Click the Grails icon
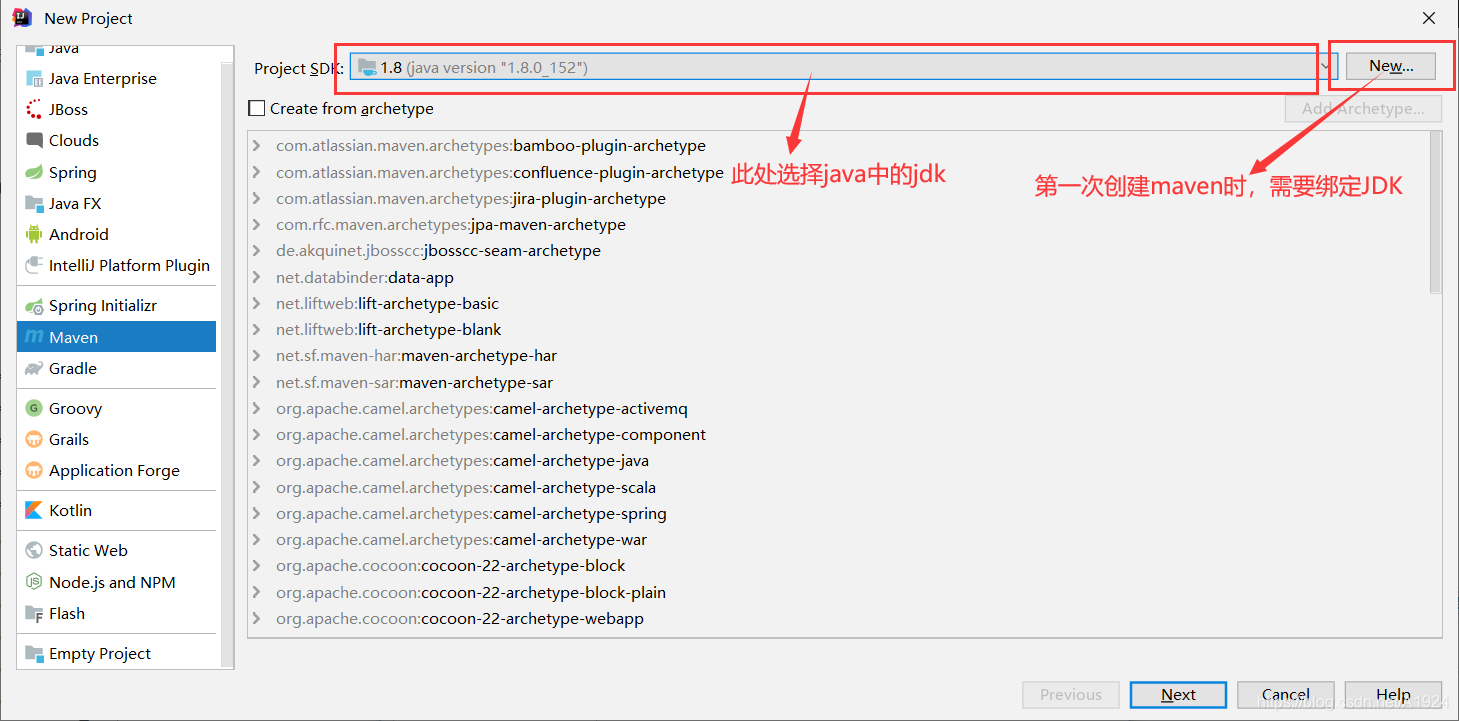Image resolution: width=1459 pixels, height=721 pixels. pyautogui.click(x=34, y=439)
